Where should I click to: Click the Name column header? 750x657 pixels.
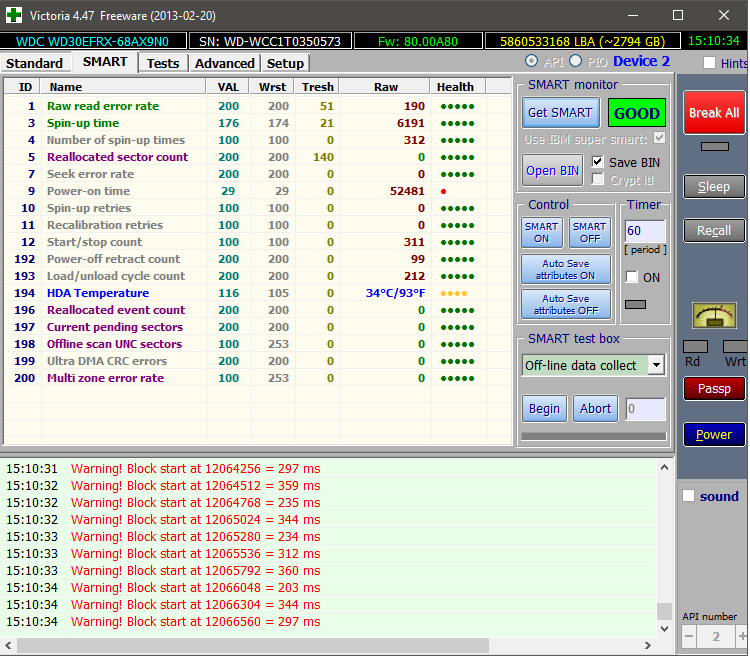tap(123, 87)
